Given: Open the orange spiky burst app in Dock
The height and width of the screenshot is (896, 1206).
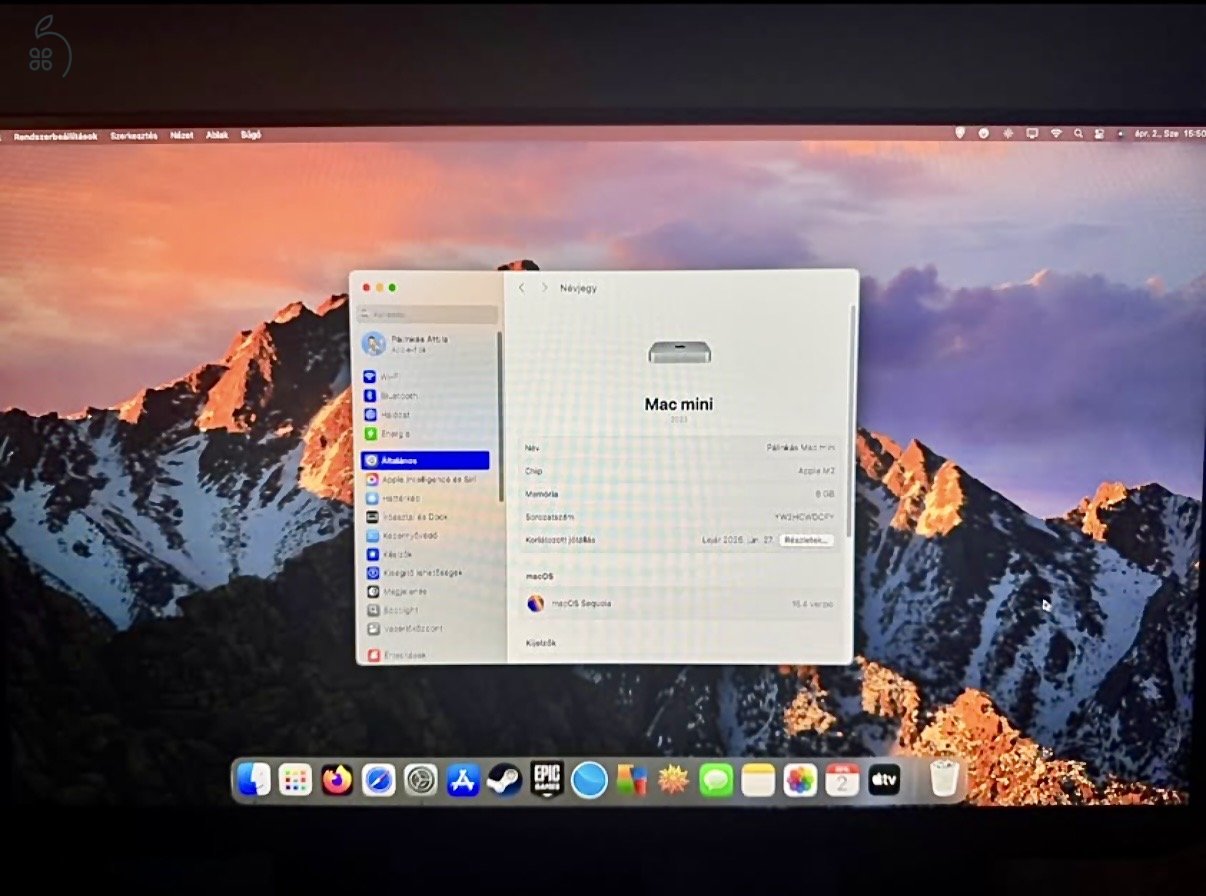Looking at the screenshot, I should [x=673, y=779].
